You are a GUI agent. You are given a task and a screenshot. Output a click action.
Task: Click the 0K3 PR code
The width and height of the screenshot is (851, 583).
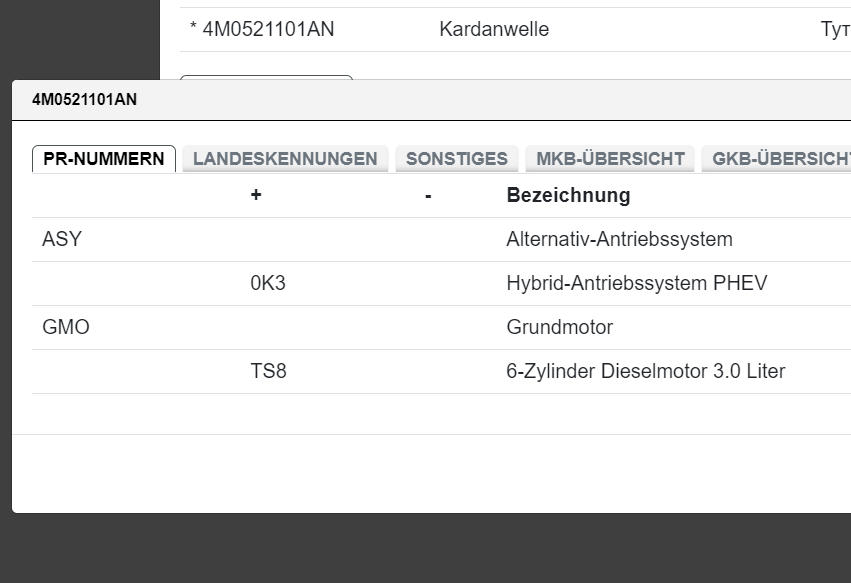[x=268, y=284]
